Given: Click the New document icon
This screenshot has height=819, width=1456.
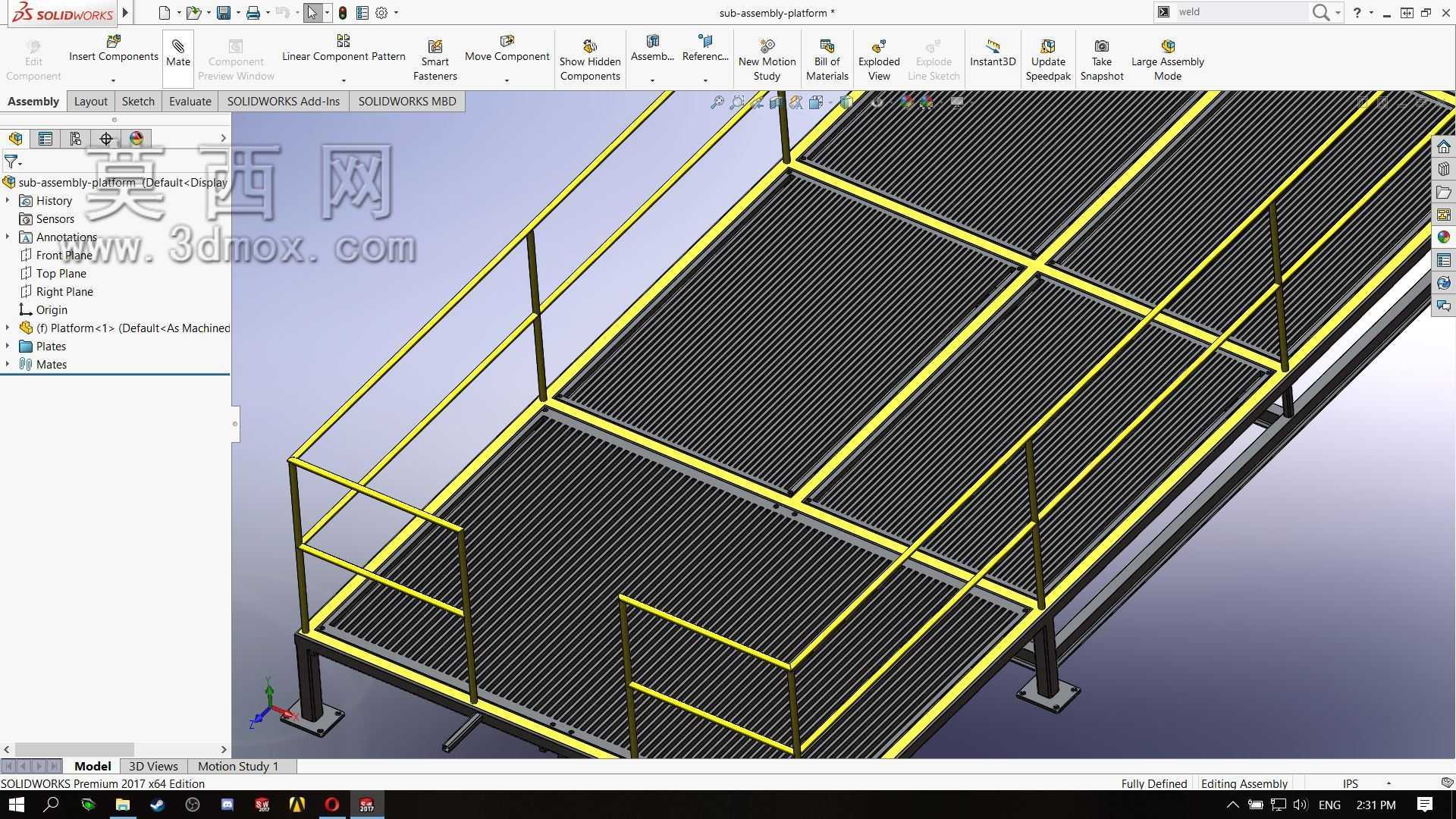Looking at the screenshot, I should 164,13.
